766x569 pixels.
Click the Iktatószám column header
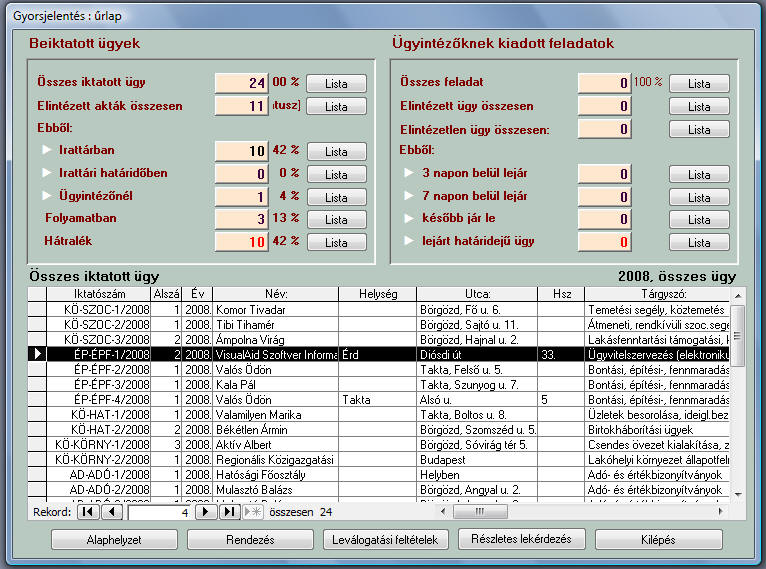coord(99,294)
